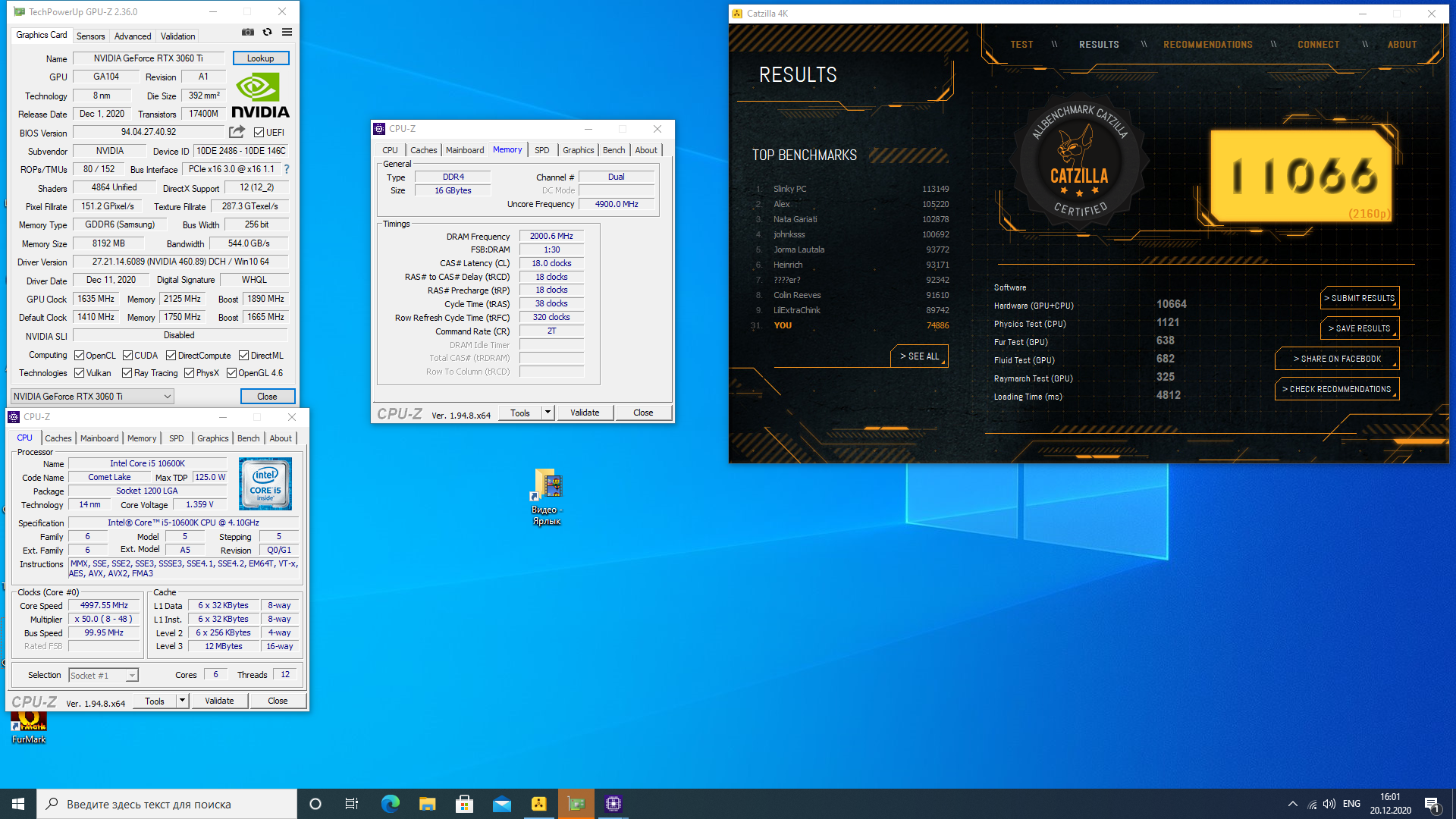The width and height of the screenshot is (1456, 819).
Task: Toggle the UEFI checkbox in GPU-Z
Action: (259, 132)
